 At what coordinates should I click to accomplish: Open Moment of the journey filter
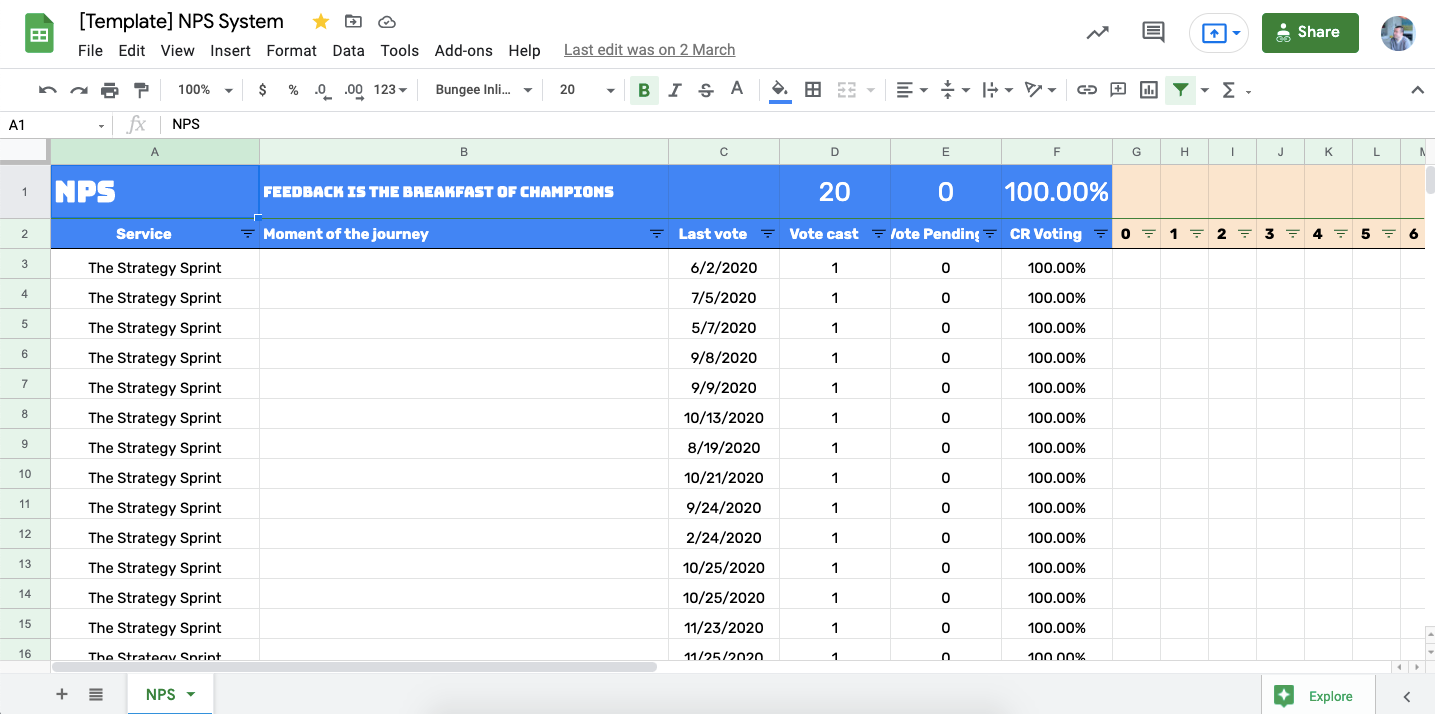(657, 234)
